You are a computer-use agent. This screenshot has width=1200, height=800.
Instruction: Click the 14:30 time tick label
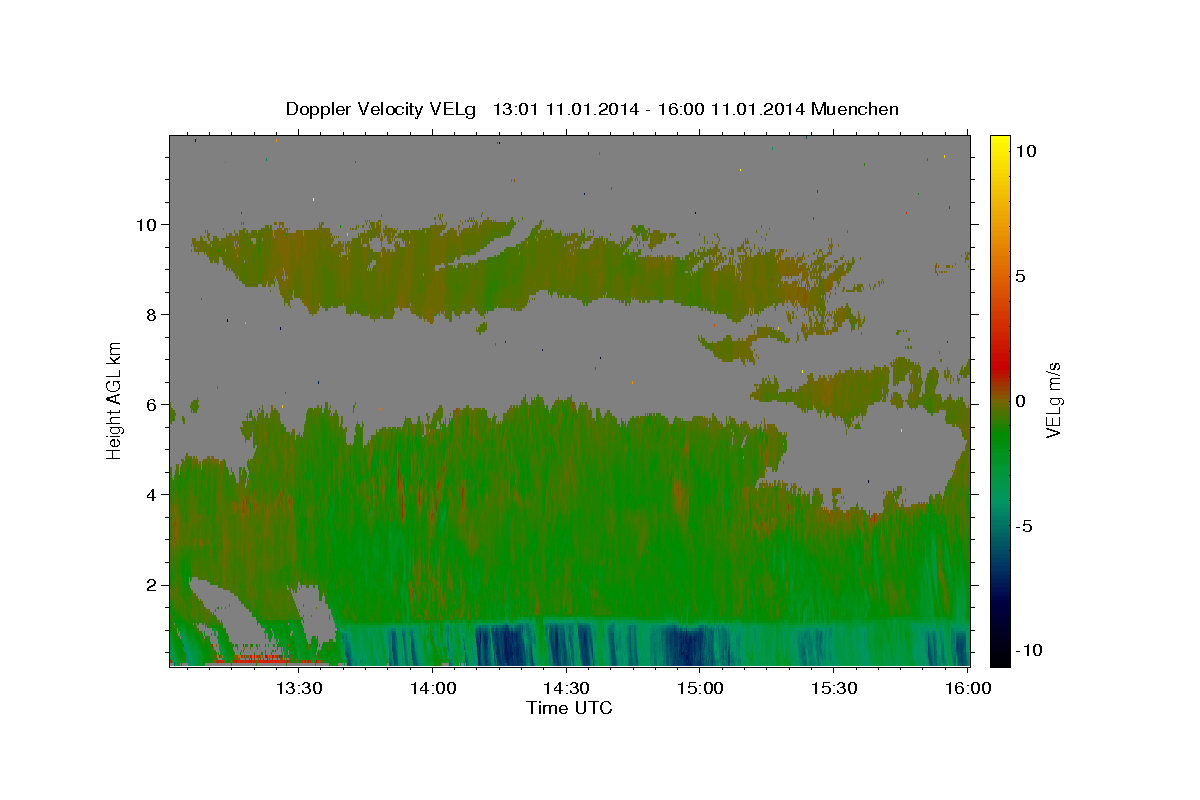567,688
